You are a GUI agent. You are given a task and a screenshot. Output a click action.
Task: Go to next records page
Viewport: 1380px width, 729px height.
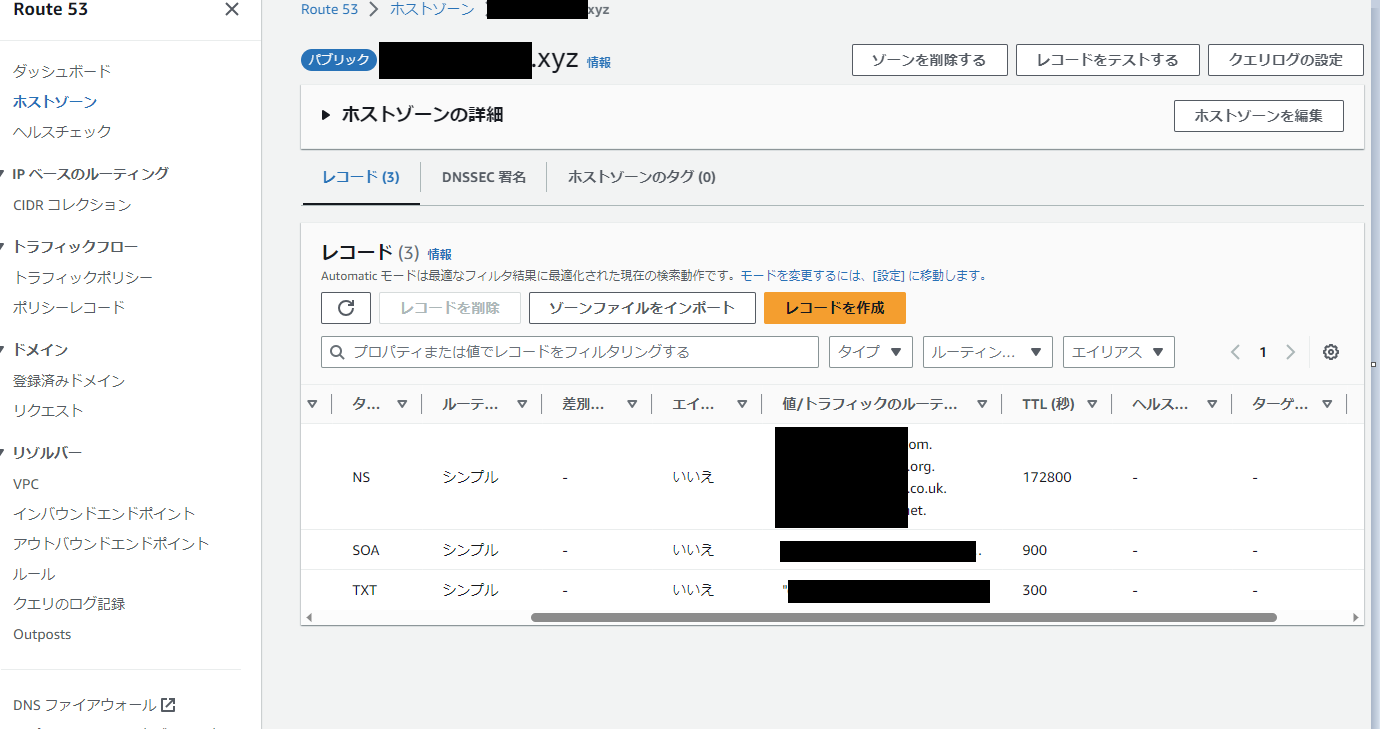1290,352
